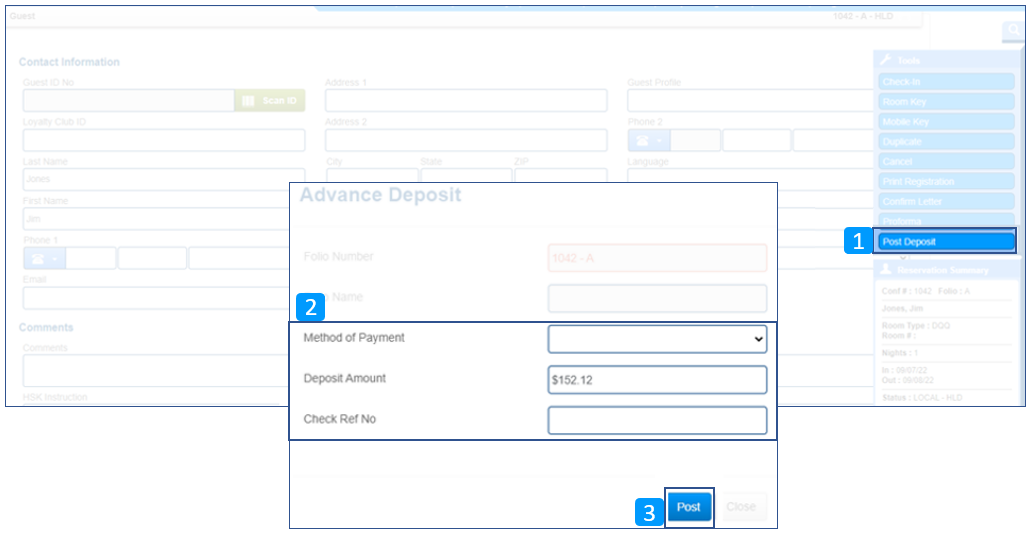
Task: Select Confirm Letter in Tools
Action: tap(946, 202)
